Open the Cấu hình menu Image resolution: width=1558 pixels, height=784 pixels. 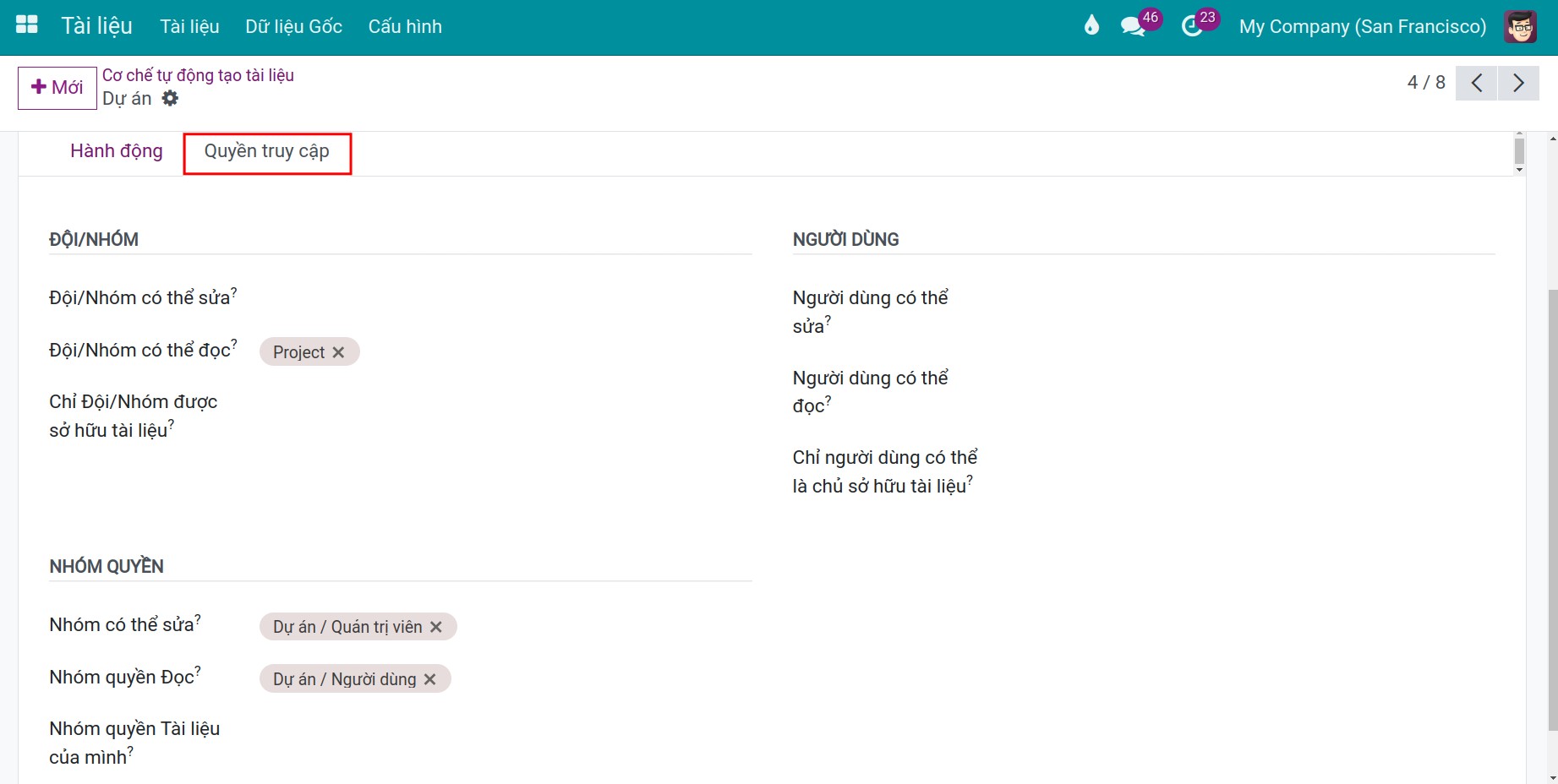coord(405,26)
